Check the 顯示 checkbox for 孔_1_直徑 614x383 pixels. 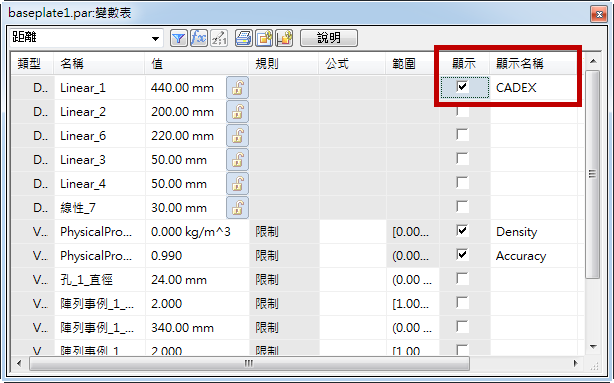tap(462, 278)
